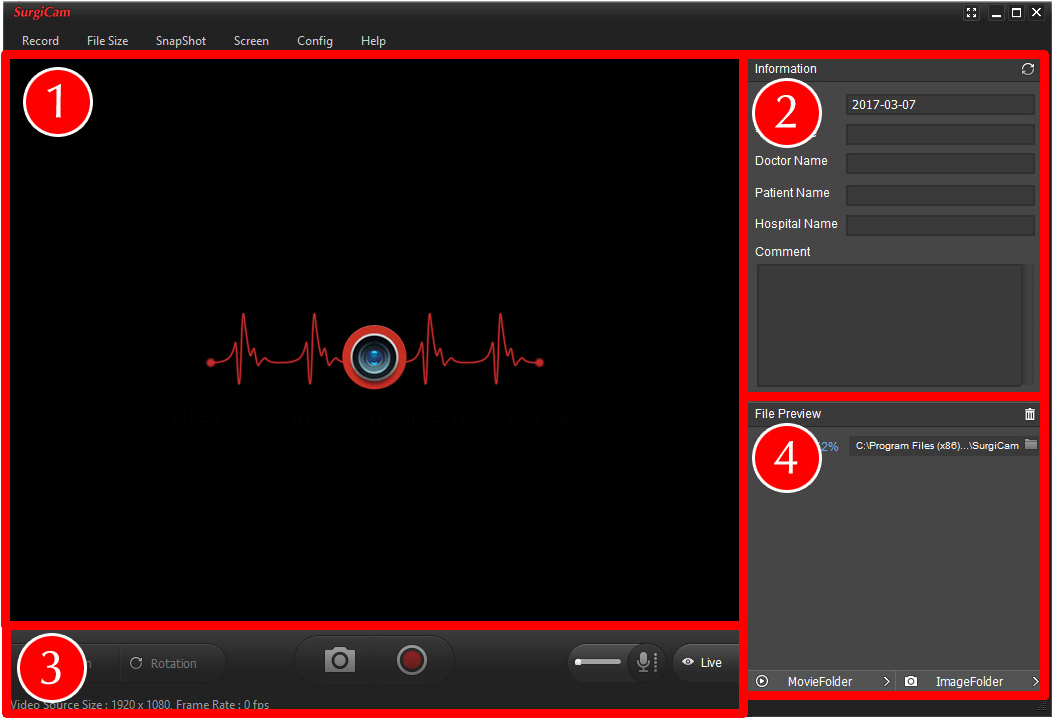Click inside the Comment text box
The width and height of the screenshot is (1052, 720).
tap(890, 325)
